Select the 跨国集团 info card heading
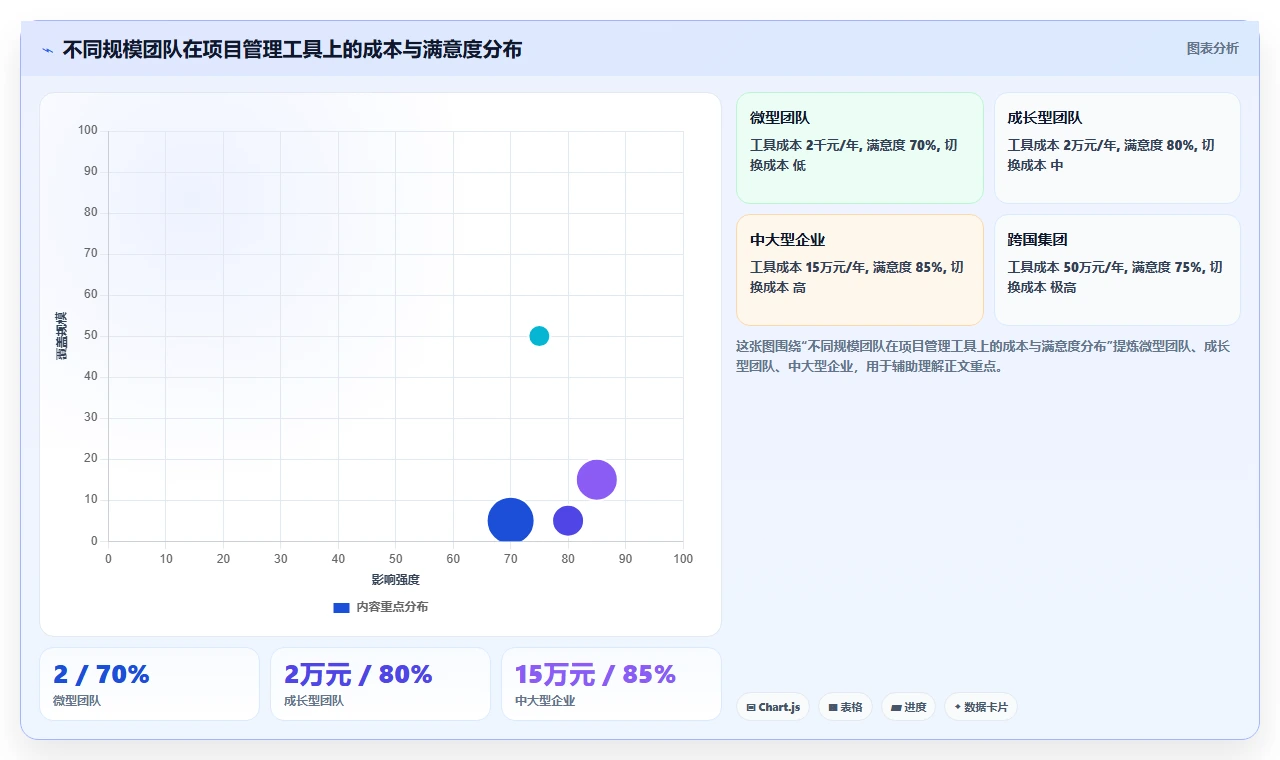1280x760 pixels. (1037, 240)
